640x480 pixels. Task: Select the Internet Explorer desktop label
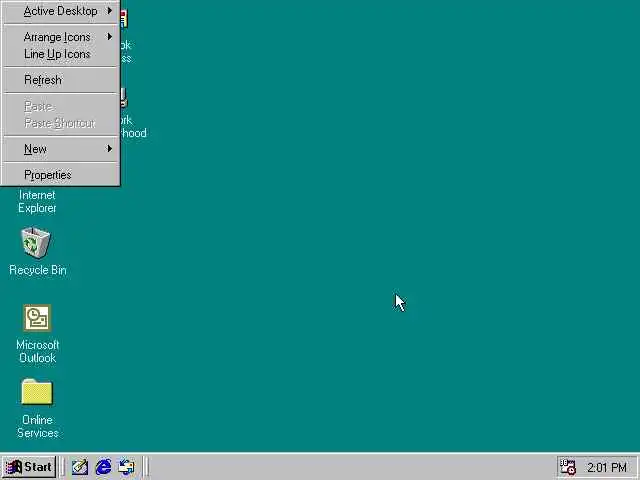[x=37, y=202]
